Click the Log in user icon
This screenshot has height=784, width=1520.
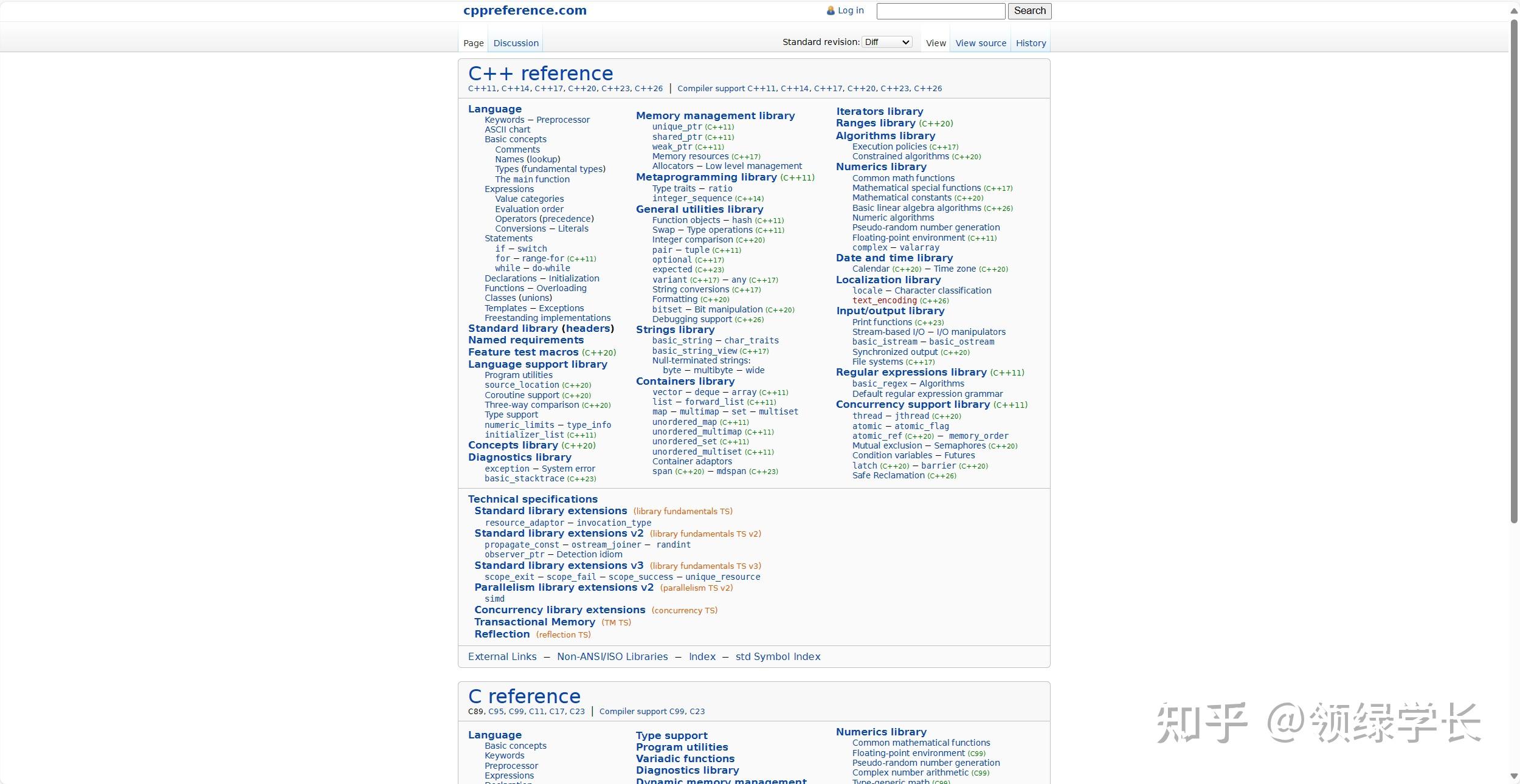831,10
